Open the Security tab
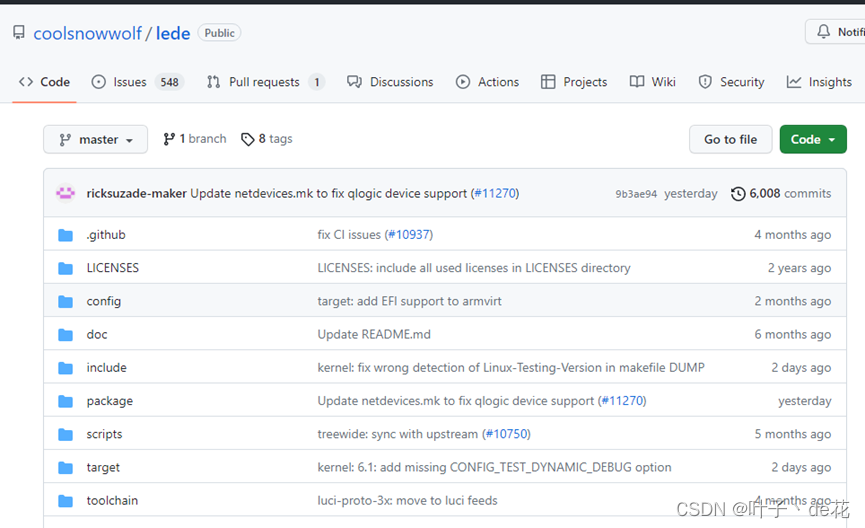865x528 pixels. pyautogui.click(x=731, y=82)
